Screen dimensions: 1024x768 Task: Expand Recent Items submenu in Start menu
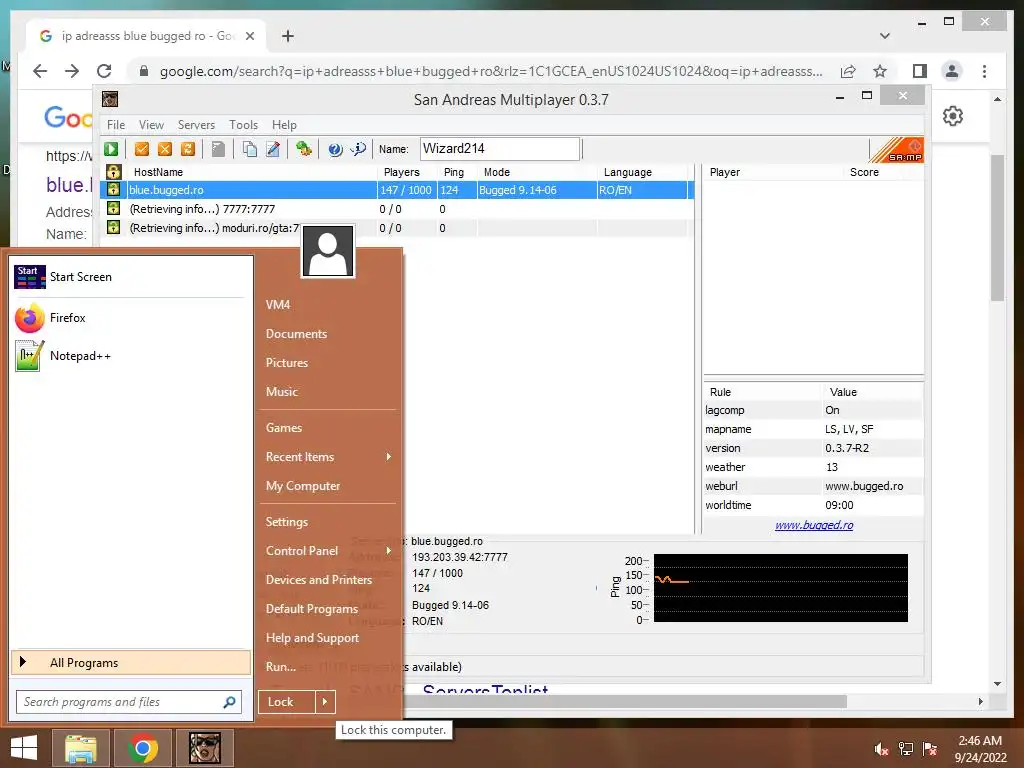(x=389, y=456)
